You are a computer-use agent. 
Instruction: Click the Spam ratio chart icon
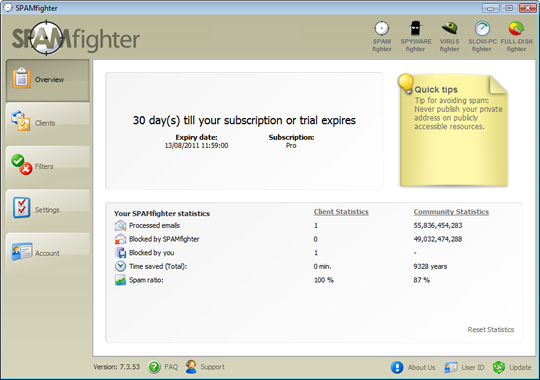[x=120, y=280]
